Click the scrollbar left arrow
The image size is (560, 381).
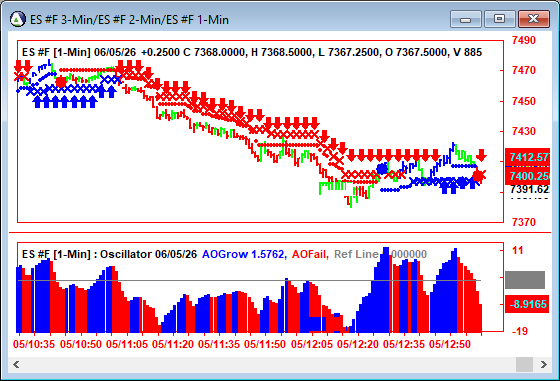click(x=16, y=364)
